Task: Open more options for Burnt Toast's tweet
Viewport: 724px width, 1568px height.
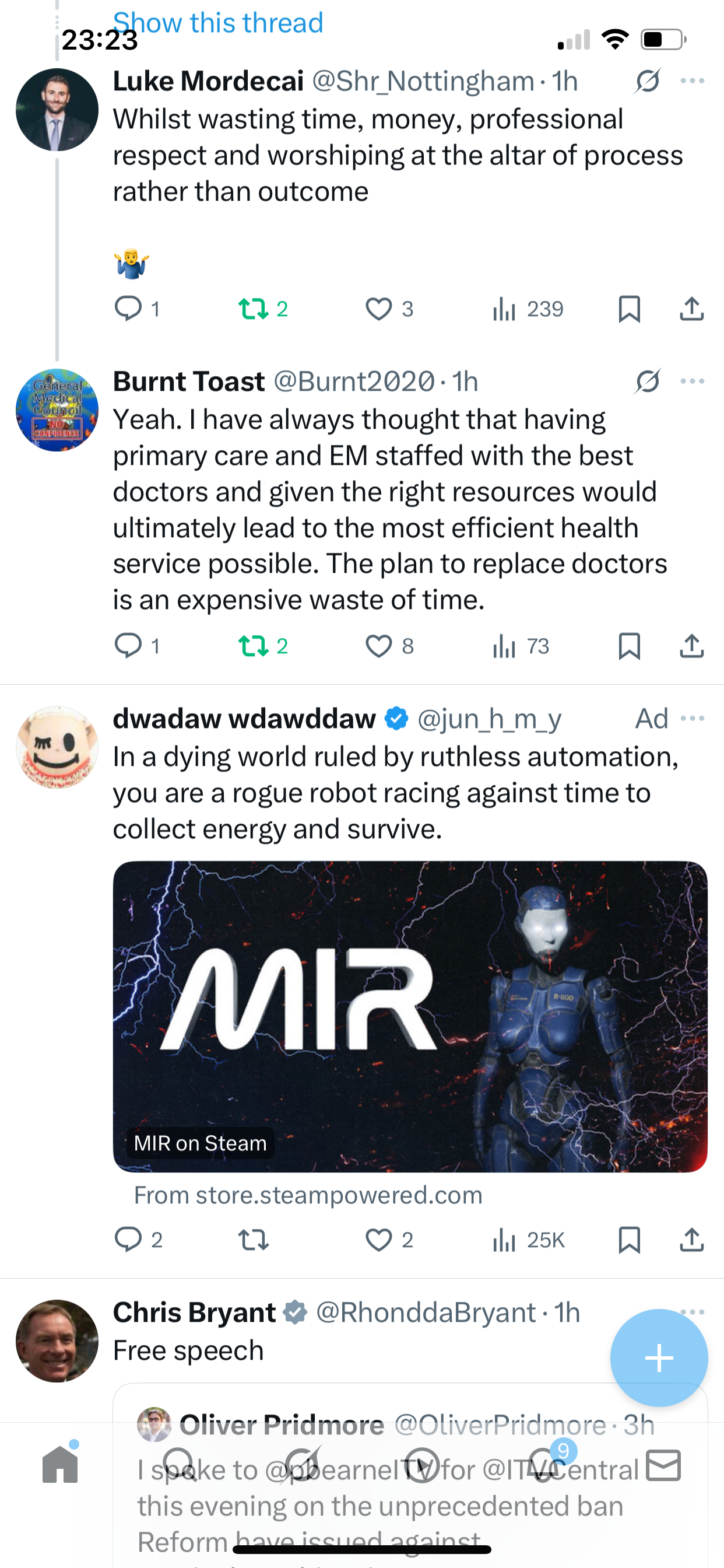Action: click(x=693, y=381)
